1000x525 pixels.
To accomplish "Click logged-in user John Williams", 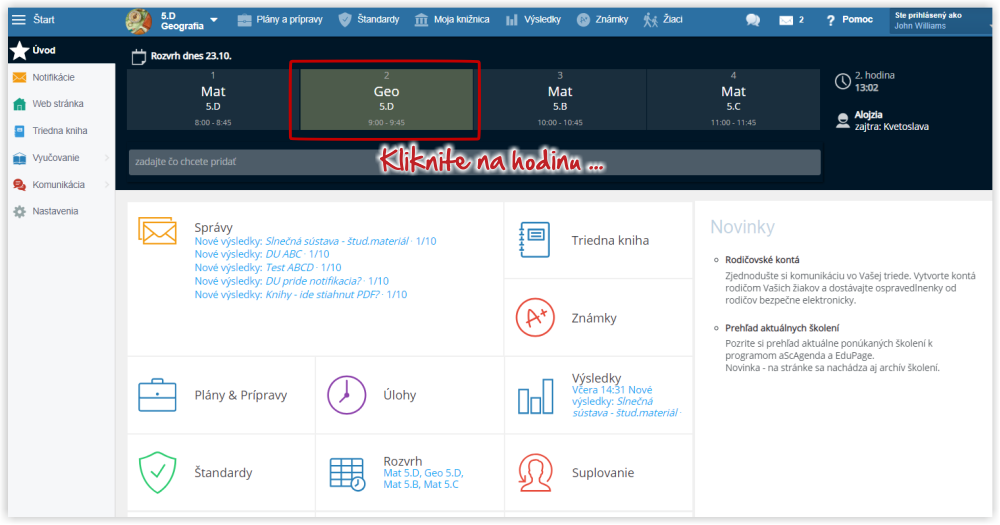I will tap(939, 20).
